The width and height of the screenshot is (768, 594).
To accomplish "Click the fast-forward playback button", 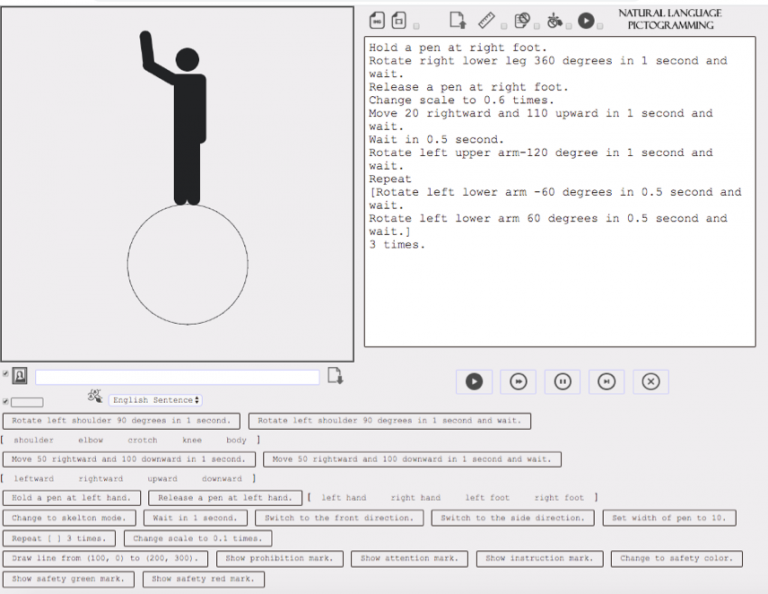I will pos(518,381).
